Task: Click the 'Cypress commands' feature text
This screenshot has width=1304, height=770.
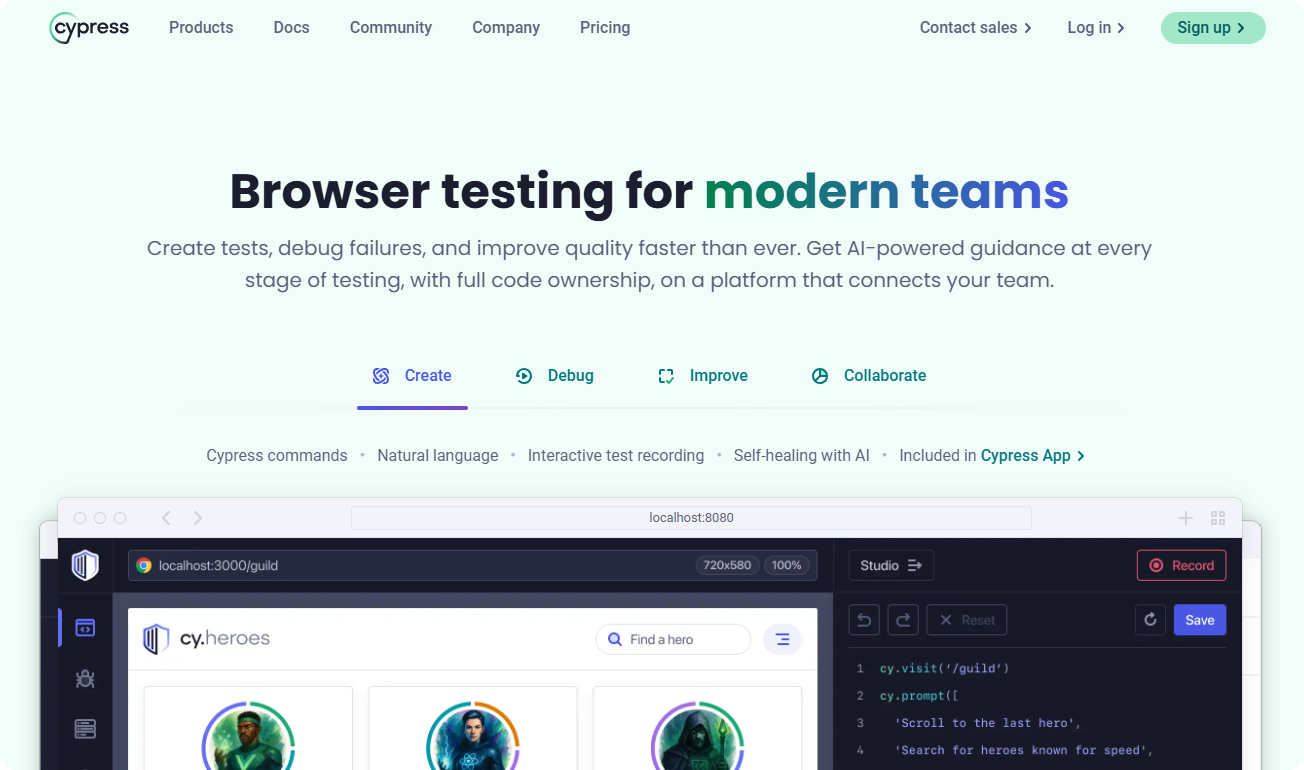Action: [x=277, y=456]
